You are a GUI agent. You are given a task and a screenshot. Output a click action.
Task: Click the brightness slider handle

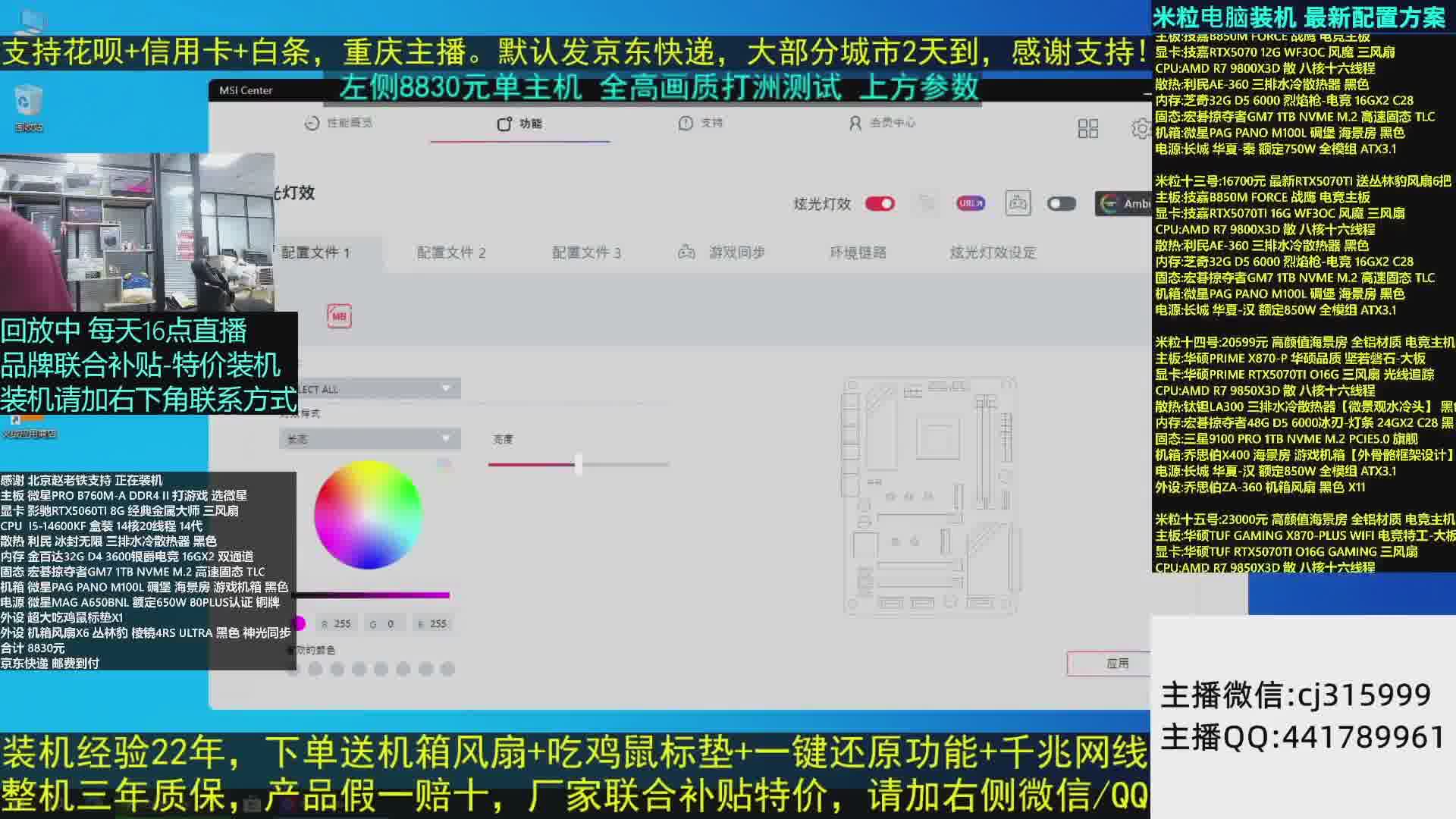(579, 464)
